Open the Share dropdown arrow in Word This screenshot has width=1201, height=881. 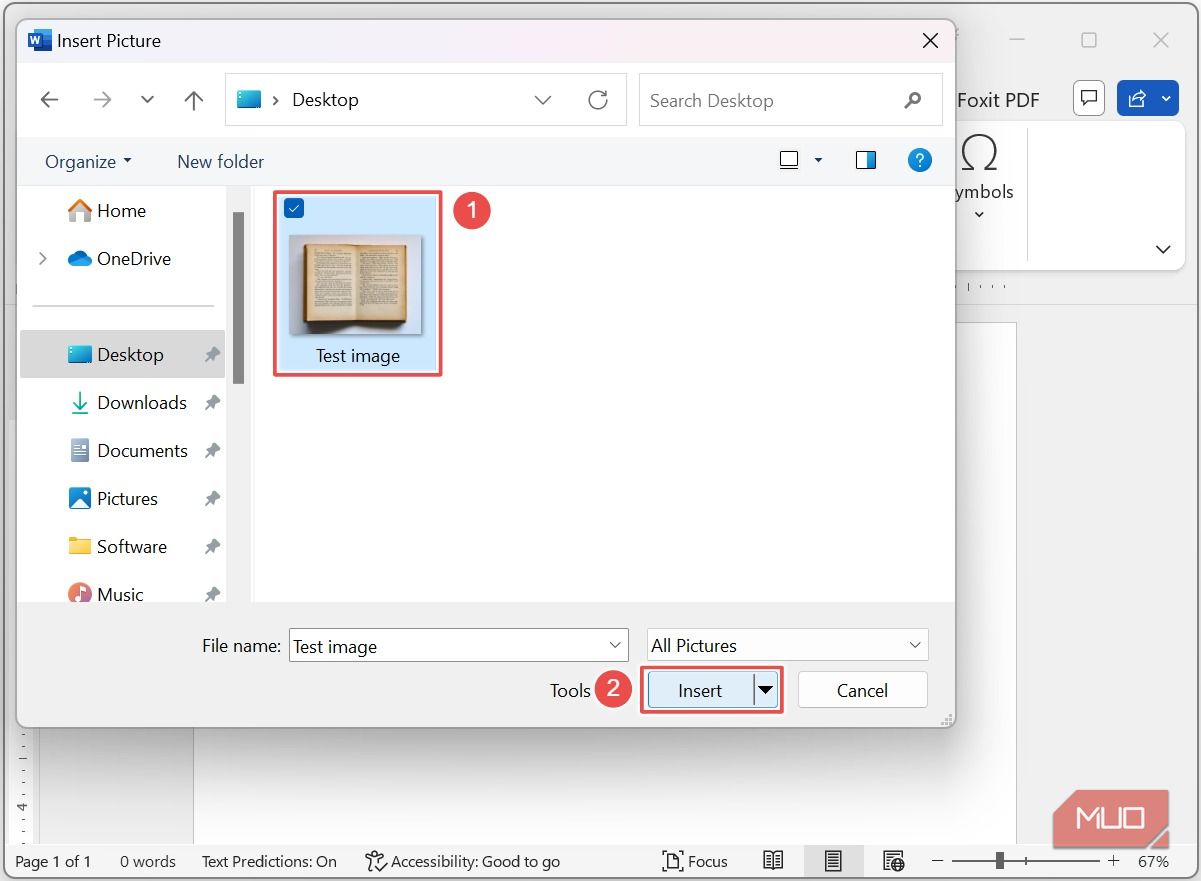coord(1167,98)
